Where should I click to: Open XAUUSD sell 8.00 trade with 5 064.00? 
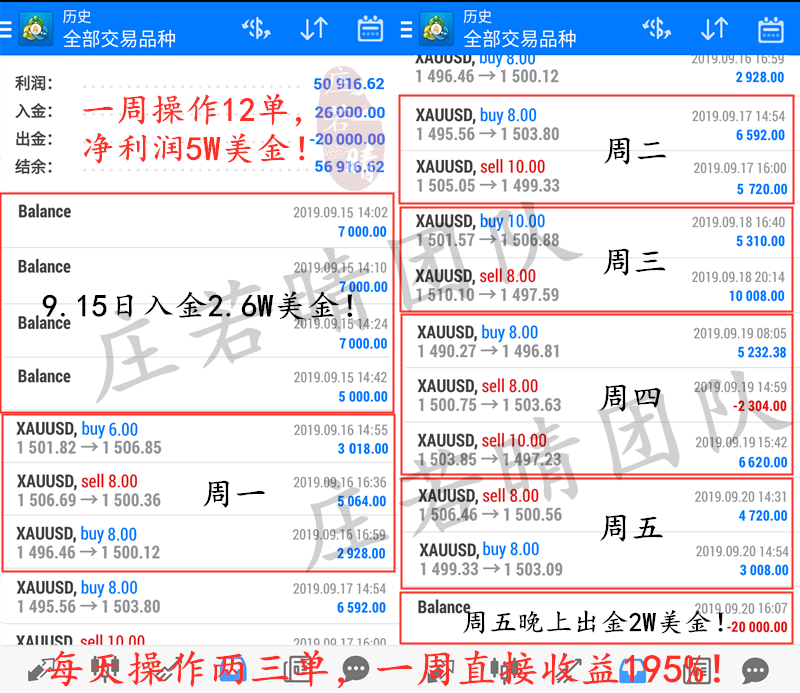[x=198, y=490]
